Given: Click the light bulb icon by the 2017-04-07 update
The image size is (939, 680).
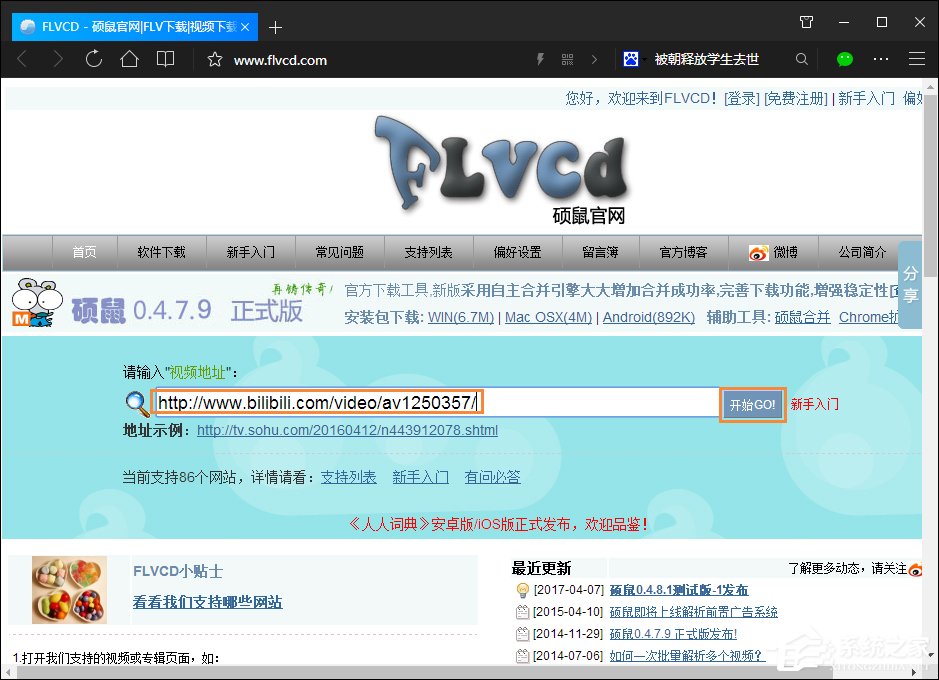Looking at the screenshot, I should 522,589.
